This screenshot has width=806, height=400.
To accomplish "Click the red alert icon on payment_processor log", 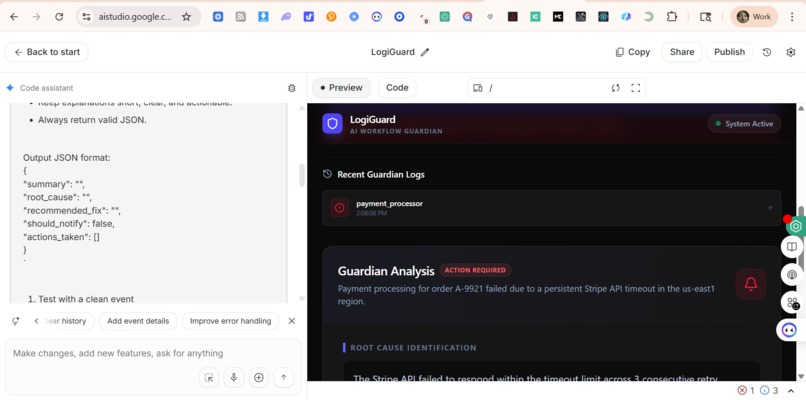I will pyautogui.click(x=339, y=208).
